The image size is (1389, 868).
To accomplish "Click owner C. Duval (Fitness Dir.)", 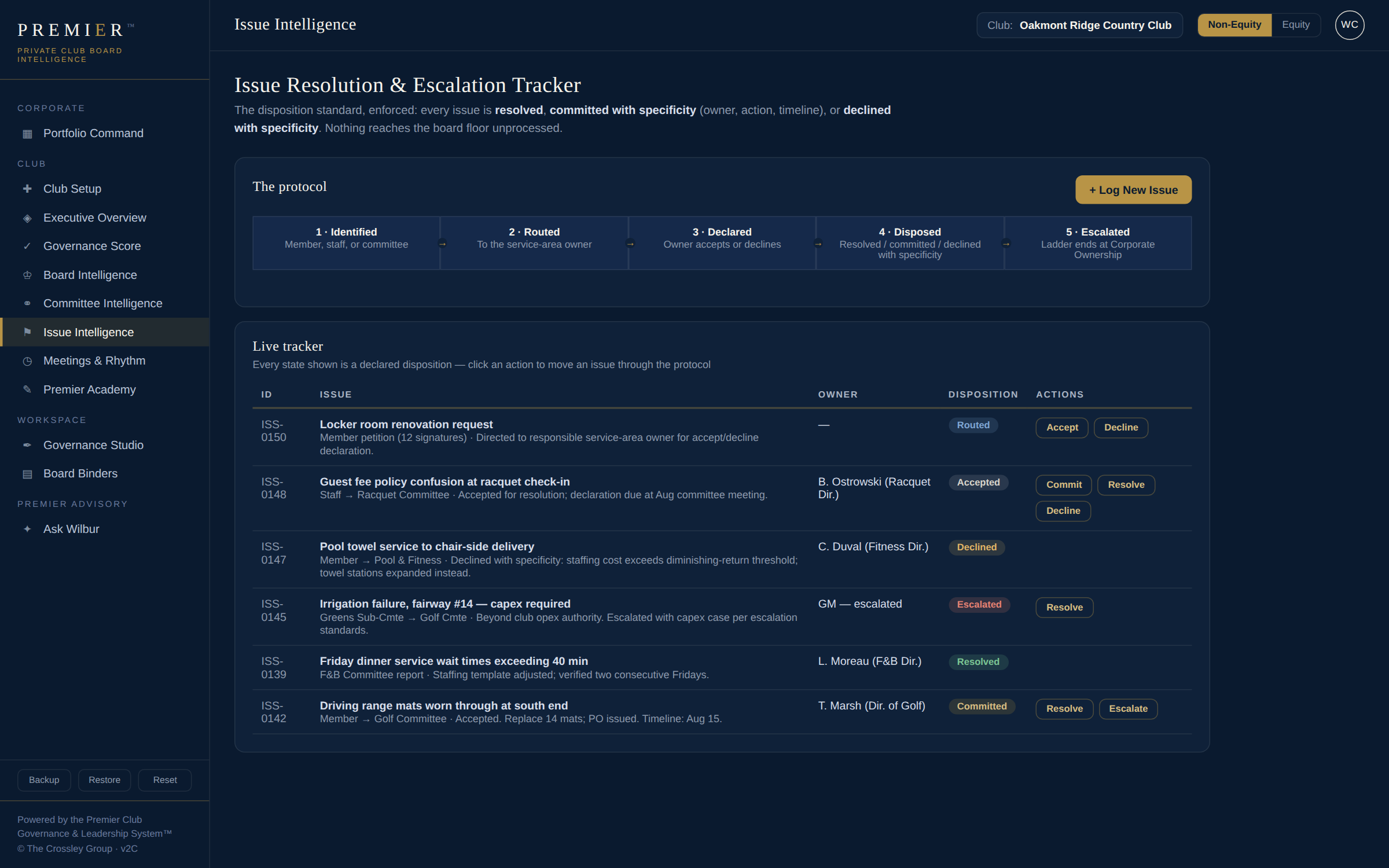I will click(x=873, y=547).
